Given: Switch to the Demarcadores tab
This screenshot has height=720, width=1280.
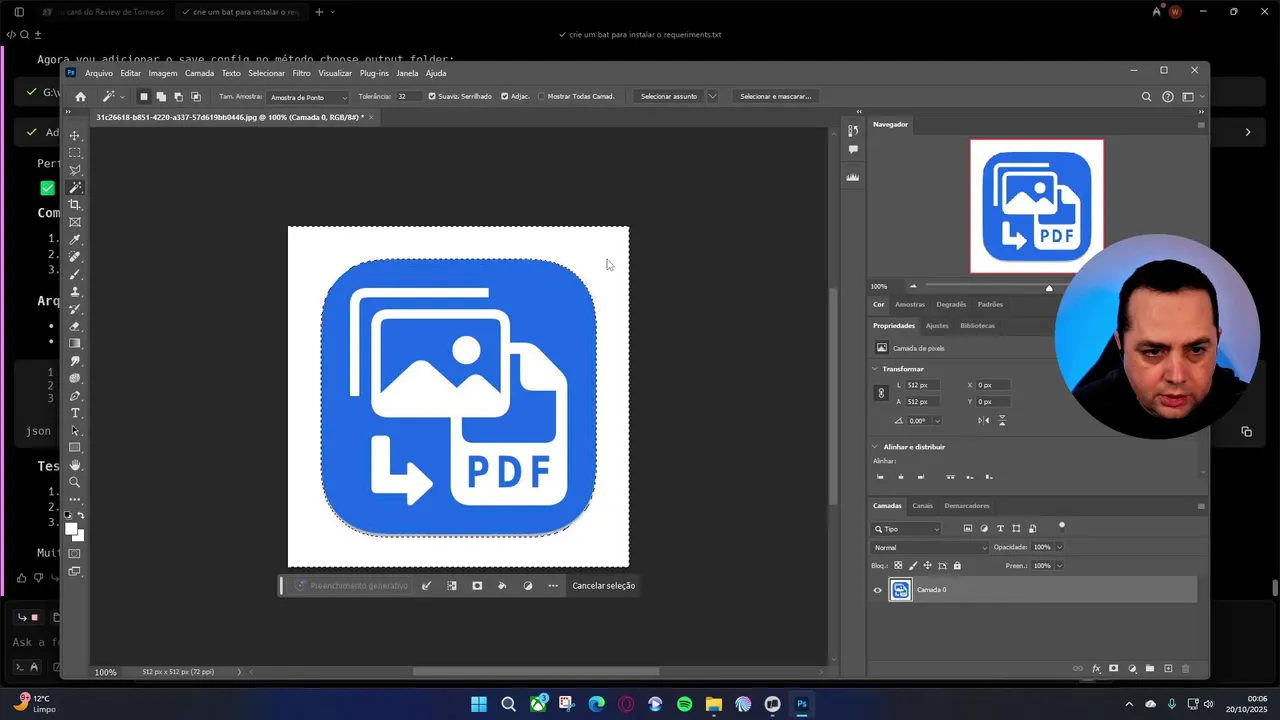Looking at the screenshot, I should 967,506.
